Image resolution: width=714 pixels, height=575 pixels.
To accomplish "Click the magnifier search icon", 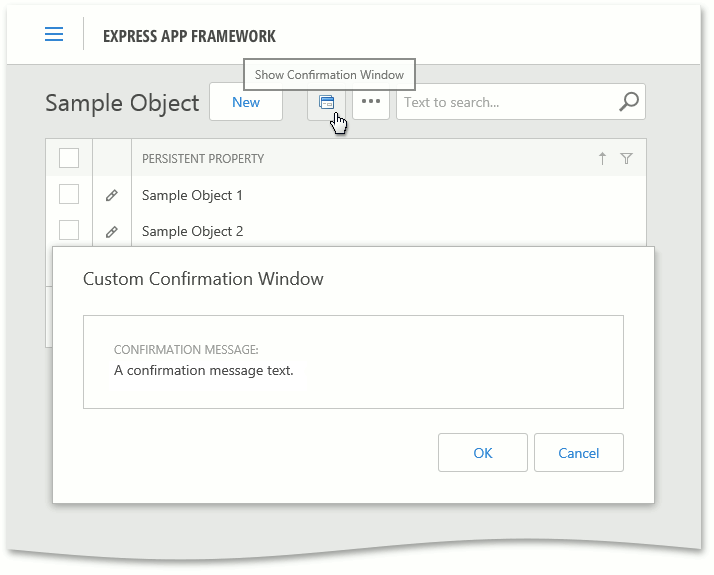I will tap(629, 102).
